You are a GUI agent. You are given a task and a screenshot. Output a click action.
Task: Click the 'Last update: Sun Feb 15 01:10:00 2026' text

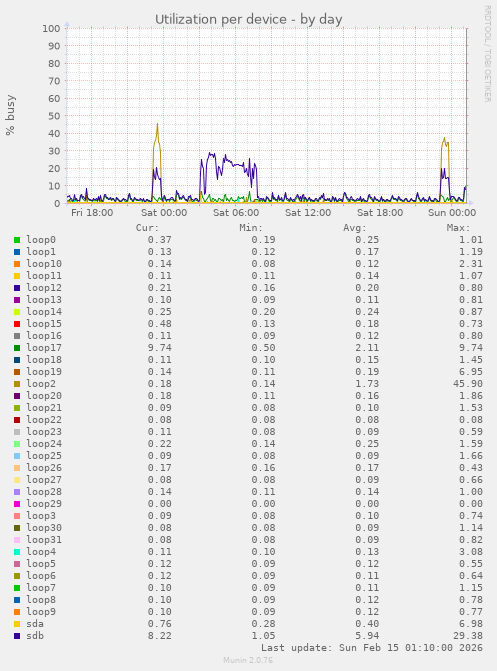point(372,648)
